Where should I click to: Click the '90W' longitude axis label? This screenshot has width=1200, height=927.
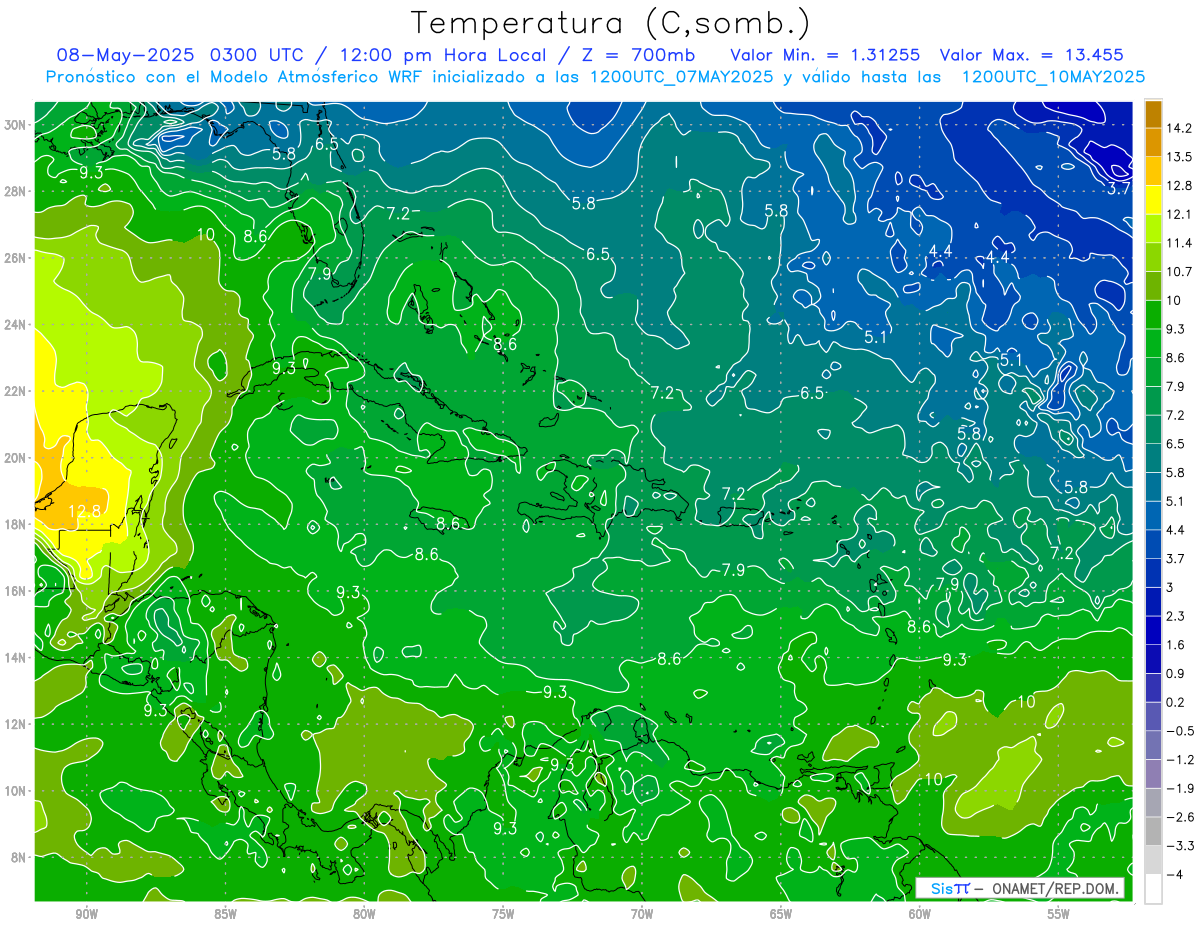coord(86,914)
